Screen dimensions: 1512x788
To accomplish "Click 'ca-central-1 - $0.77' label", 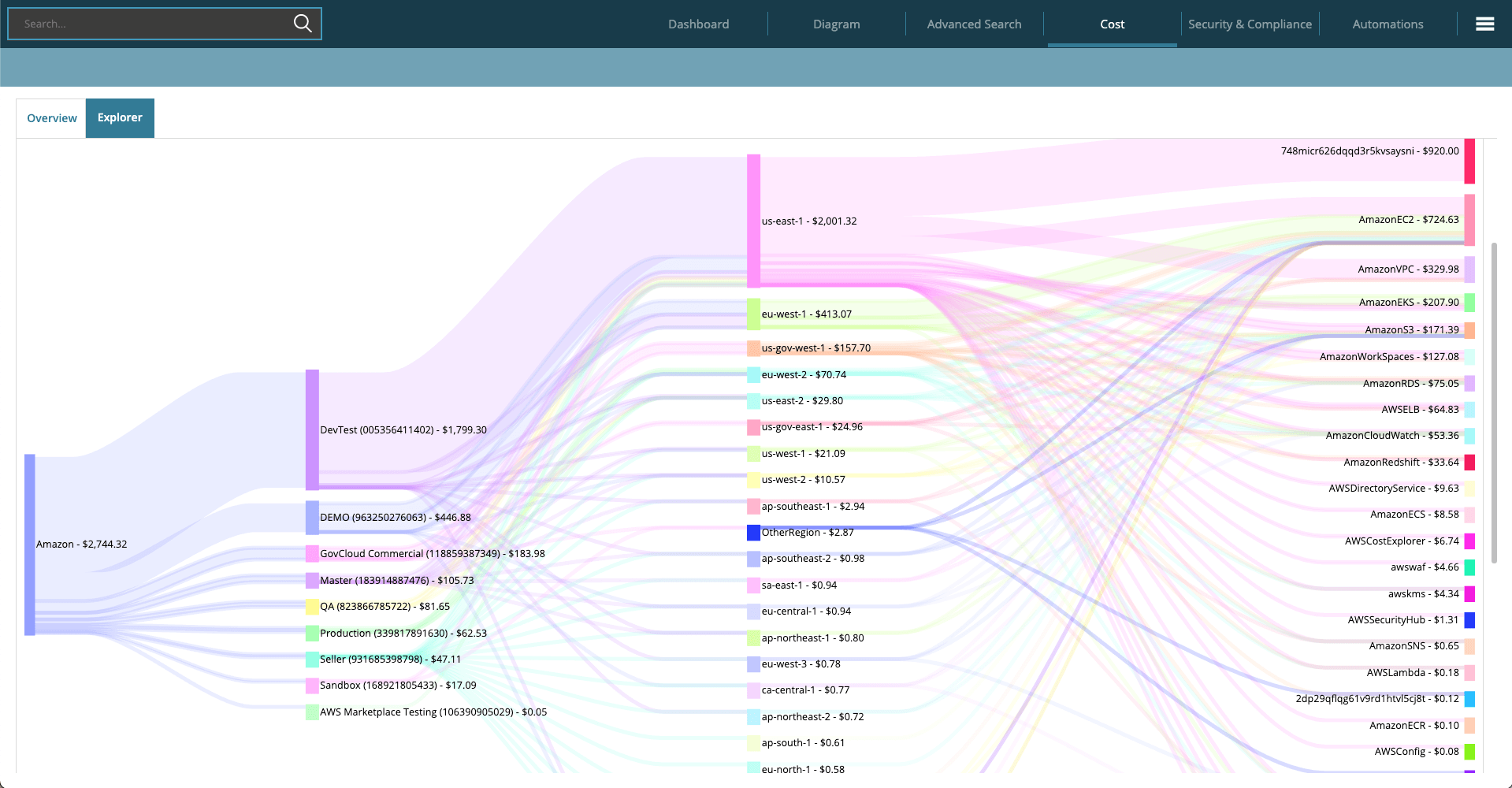I will point(805,690).
